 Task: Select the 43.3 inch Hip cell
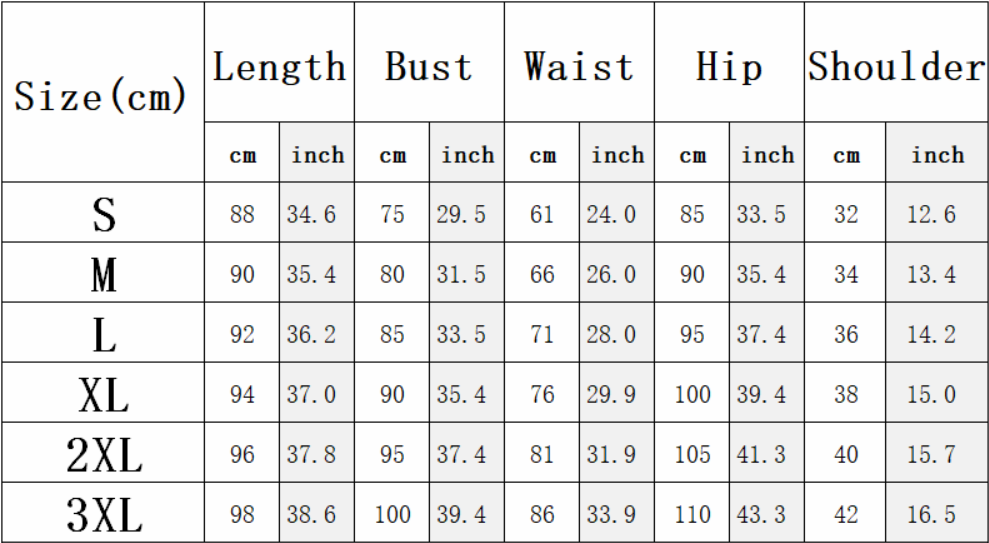[x=767, y=512]
